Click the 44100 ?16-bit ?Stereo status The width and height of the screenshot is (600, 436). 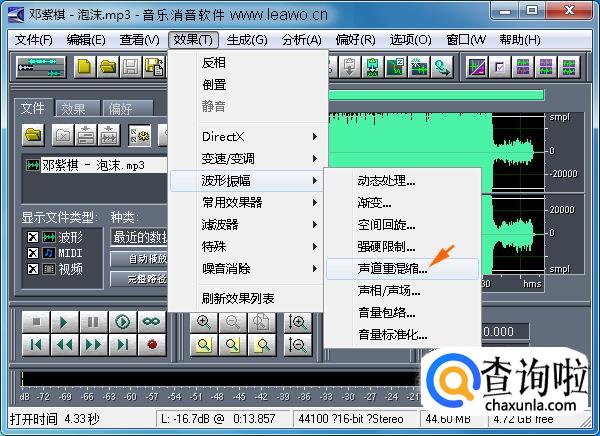(354, 419)
